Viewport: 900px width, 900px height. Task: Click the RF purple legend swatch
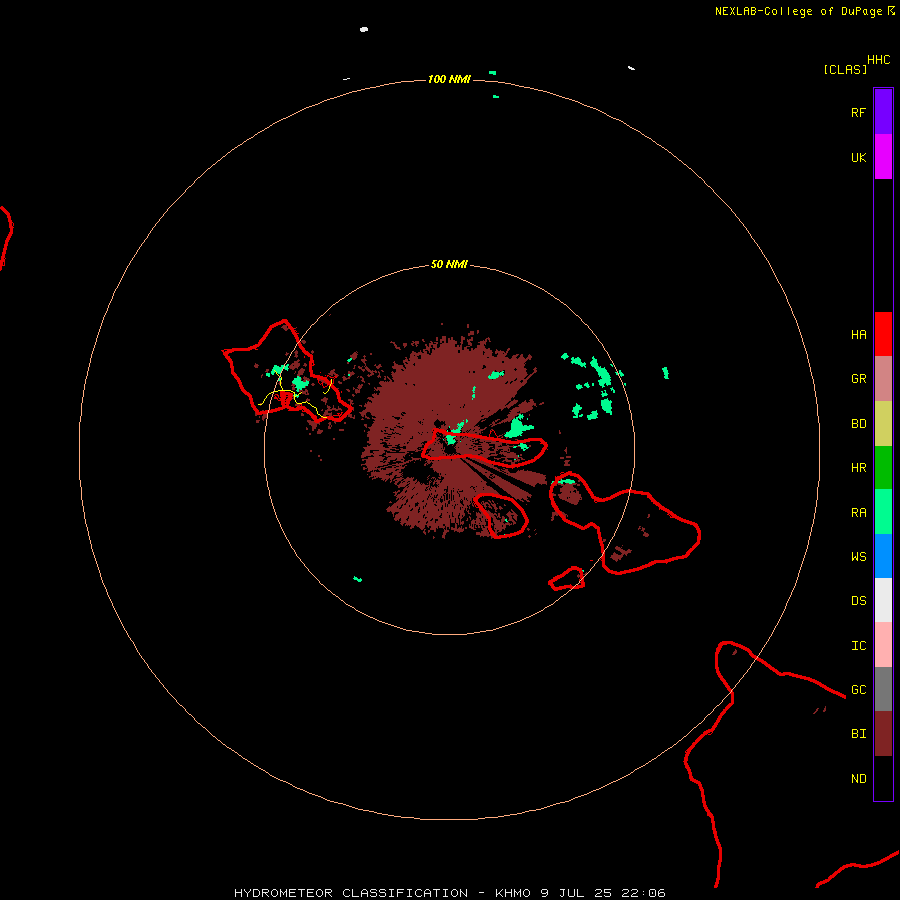[883, 112]
